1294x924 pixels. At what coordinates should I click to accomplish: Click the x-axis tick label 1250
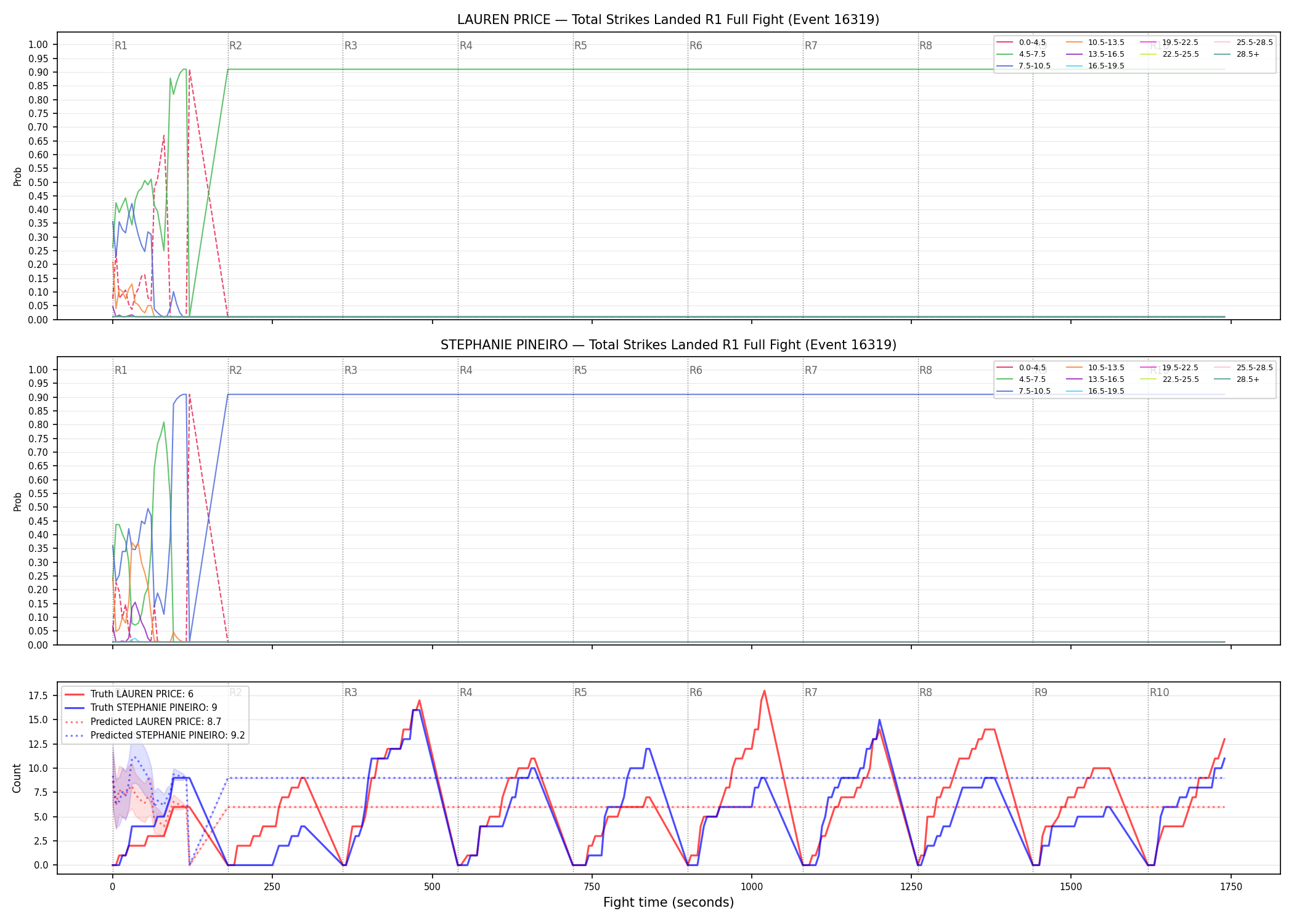coord(911,887)
